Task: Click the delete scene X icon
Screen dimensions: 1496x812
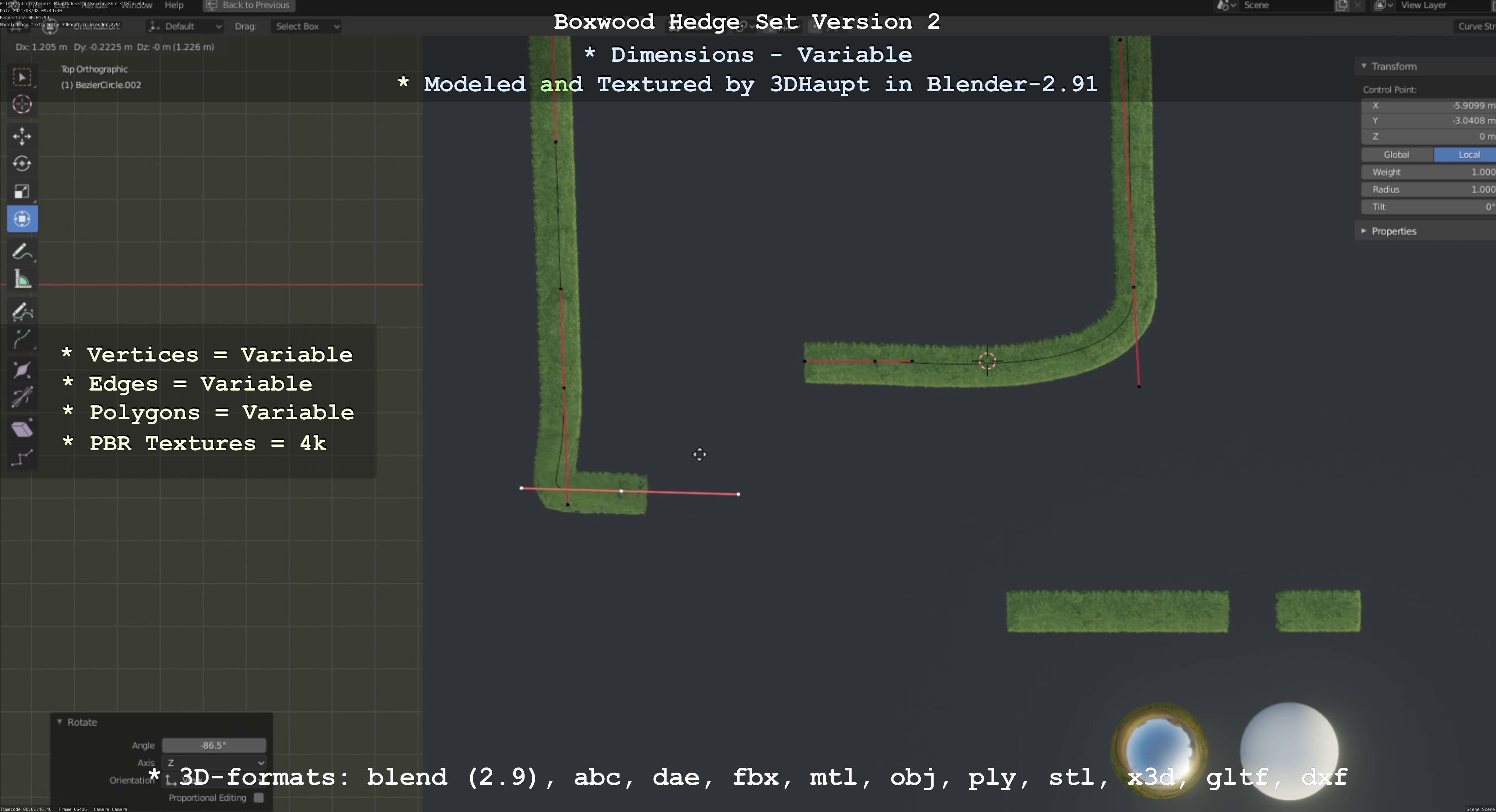Action: tap(1357, 5)
